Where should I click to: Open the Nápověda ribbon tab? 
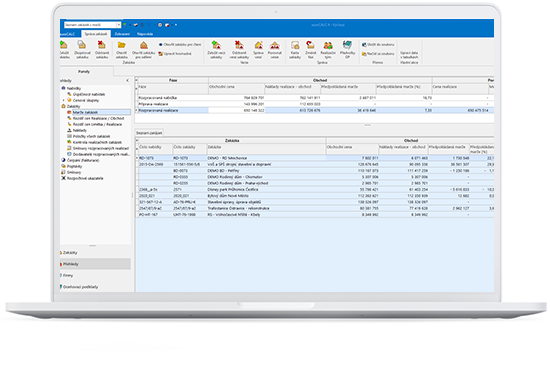(x=145, y=34)
